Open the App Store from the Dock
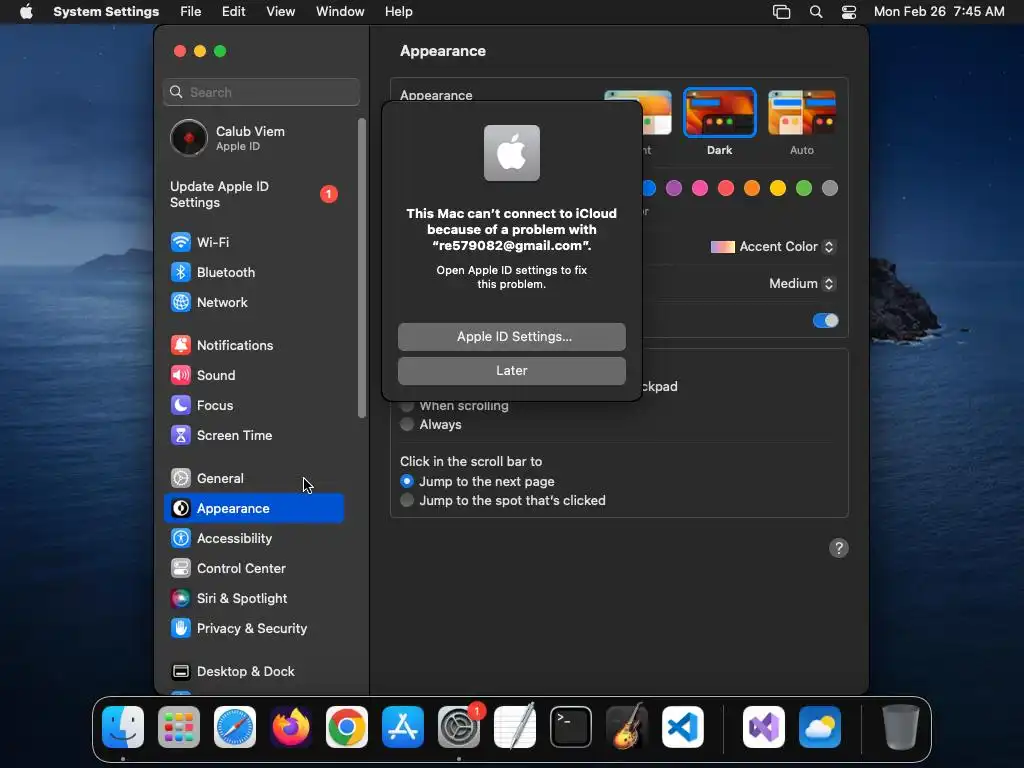The height and width of the screenshot is (768, 1024). coord(403,727)
